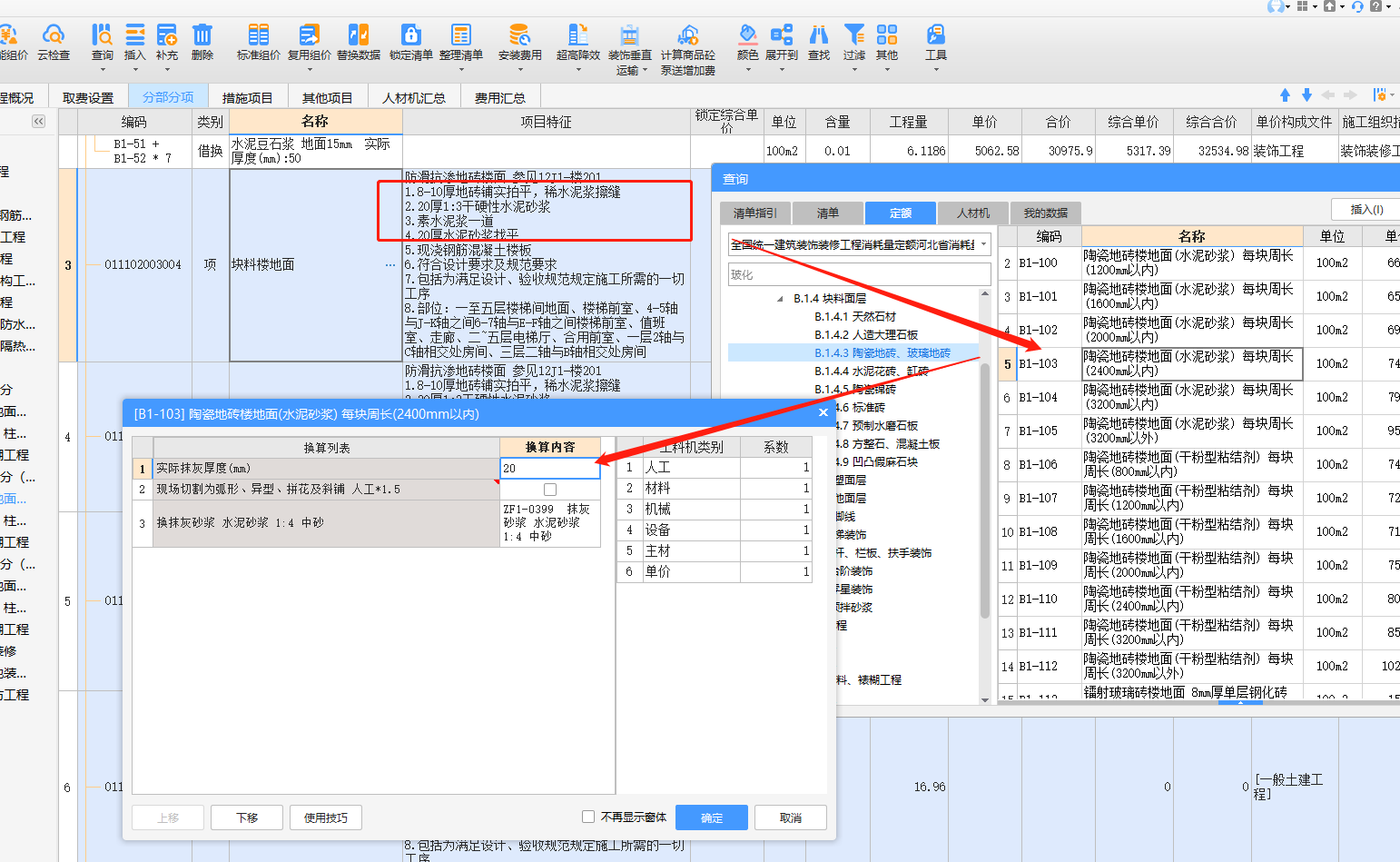The height and width of the screenshot is (862, 1400).
Task: Switch to the 措施项目 tab
Action: pyautogui.click(x=247, y=97)
